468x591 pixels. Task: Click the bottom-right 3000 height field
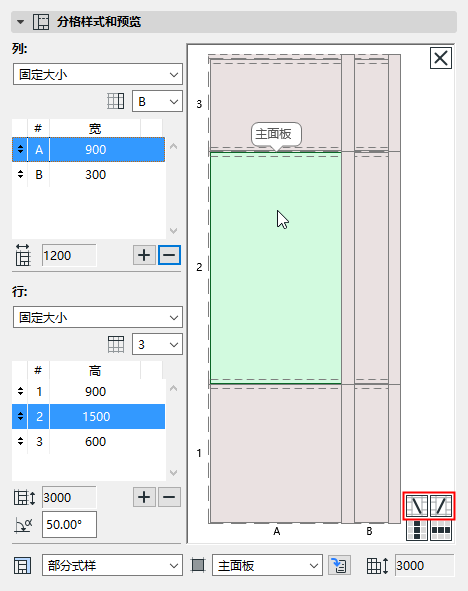[425, 565]
